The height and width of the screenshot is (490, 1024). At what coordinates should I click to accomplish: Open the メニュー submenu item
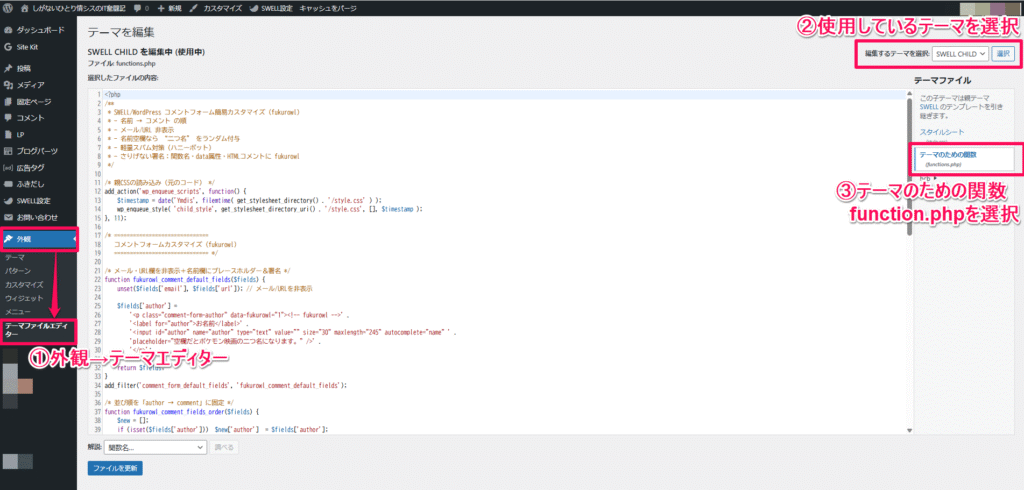[x=18, y=312]
